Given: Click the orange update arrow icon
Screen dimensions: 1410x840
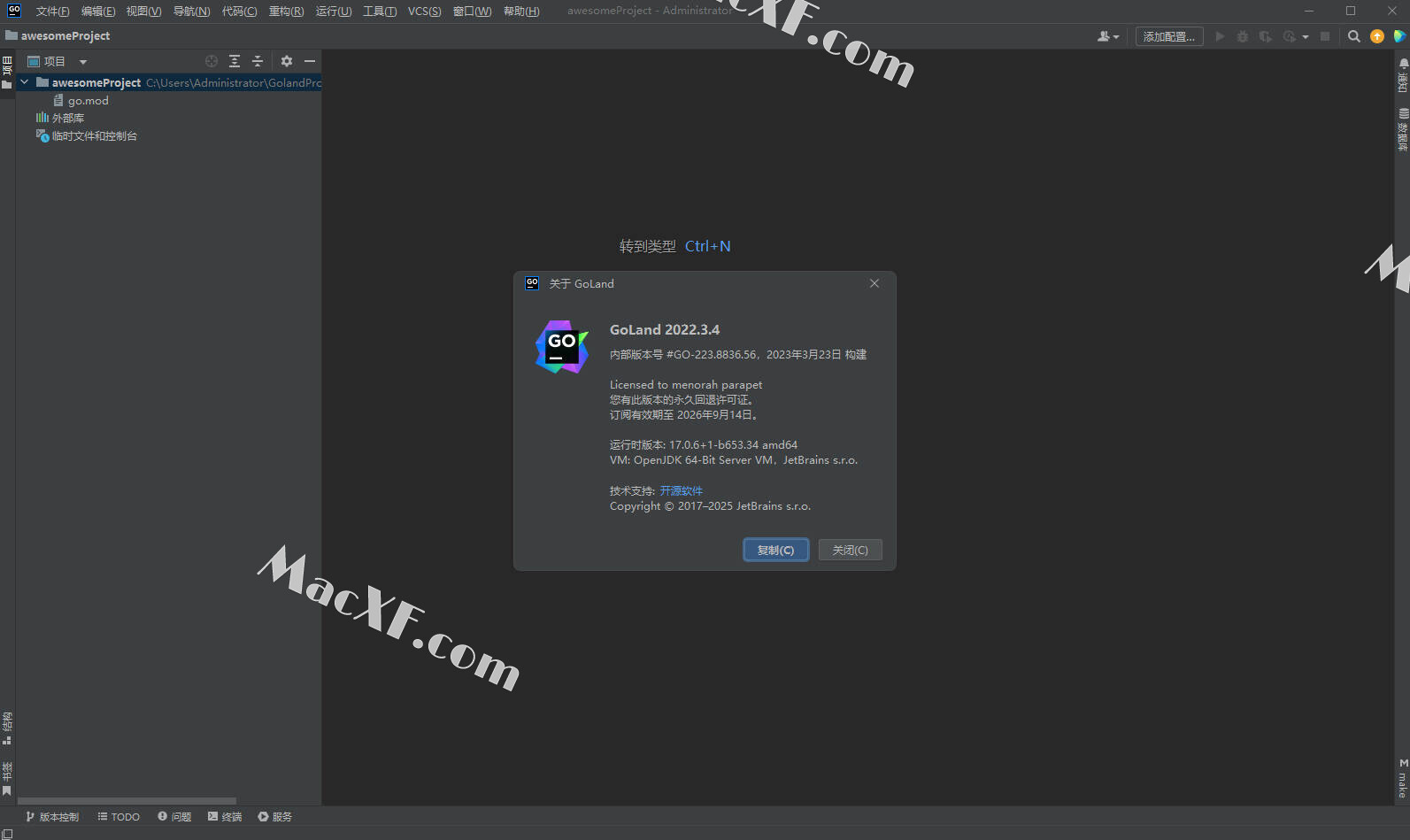Looking at the screenshot, I should tap(1377, 36).
